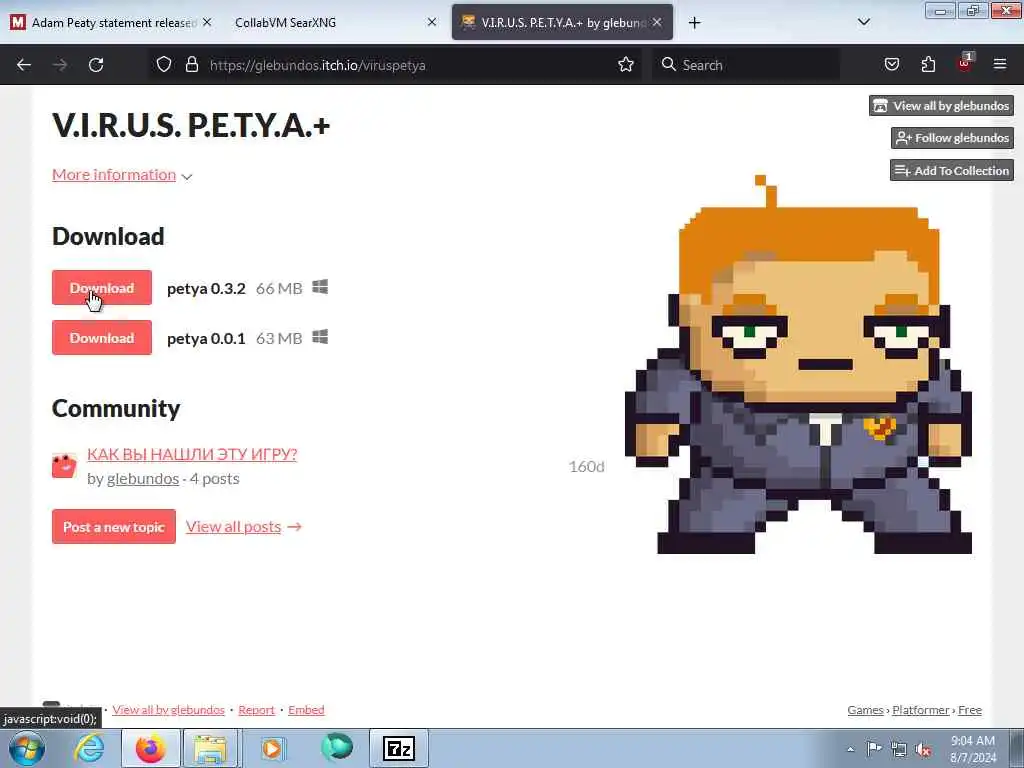
Task: Close the V.I.R.U.S. P.E.T.Y.A.+ tab
Action: click(657, 22)
